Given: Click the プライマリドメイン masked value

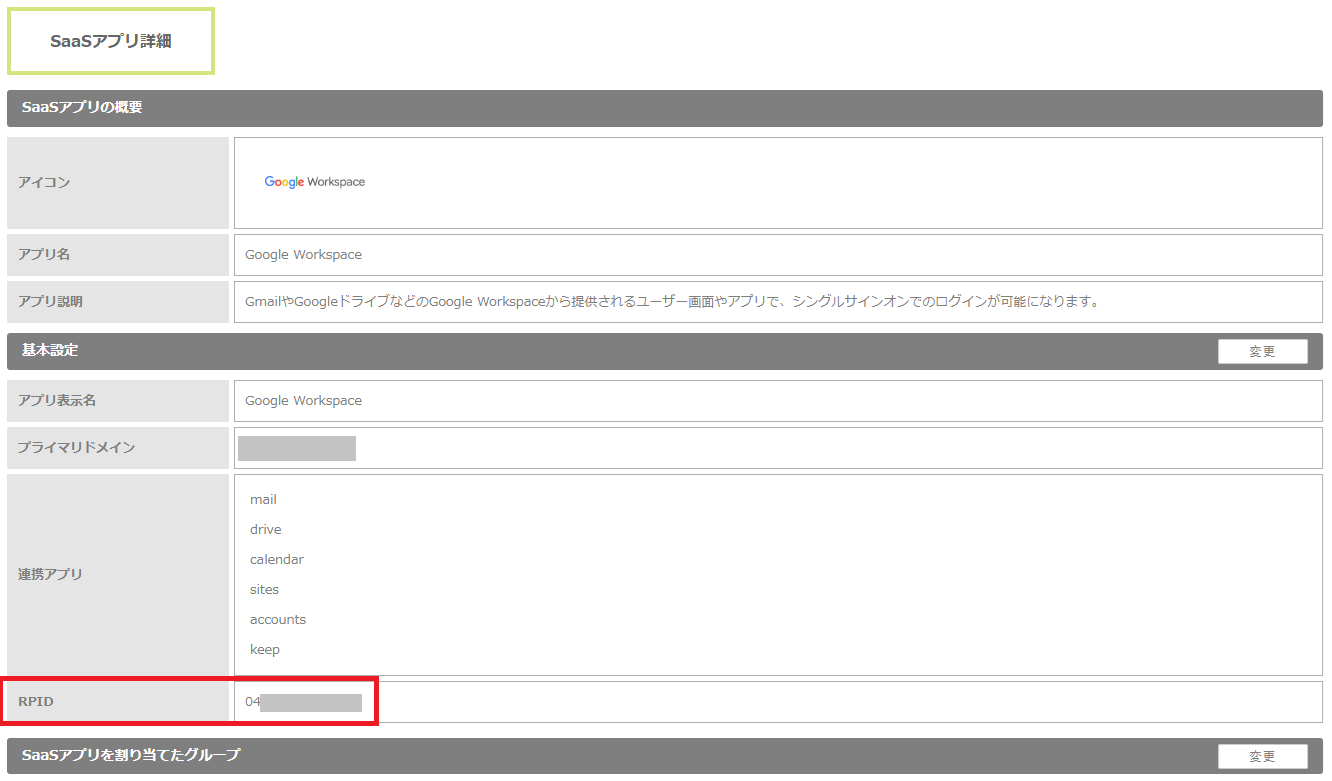Looking at the screenshot, I should (297, 448).
